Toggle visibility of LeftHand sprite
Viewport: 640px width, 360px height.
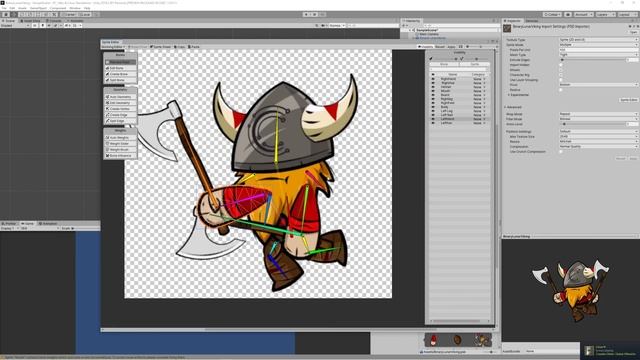point(433,119)
